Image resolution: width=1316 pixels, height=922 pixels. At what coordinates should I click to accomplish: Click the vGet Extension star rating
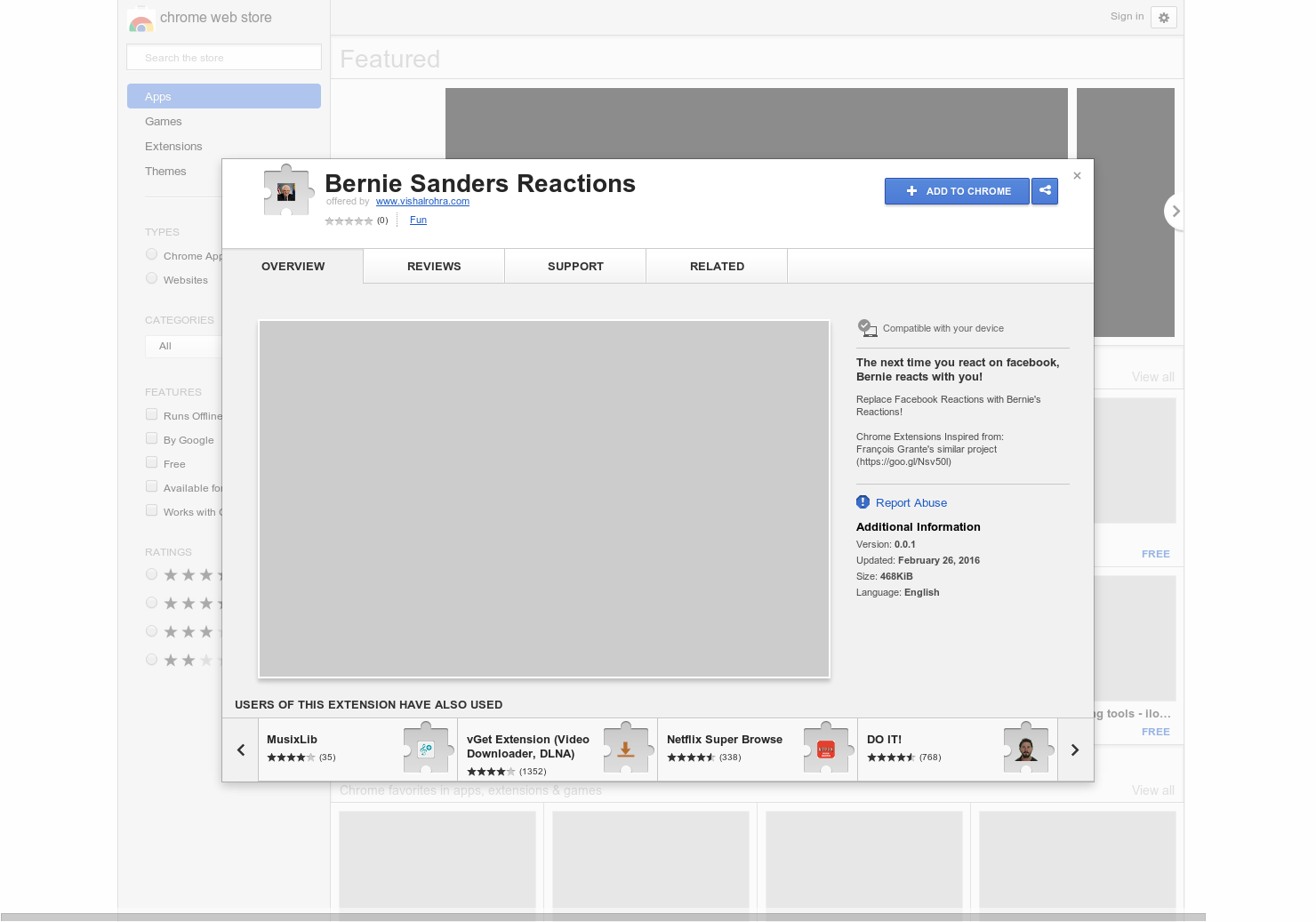(x=491, y=772)
